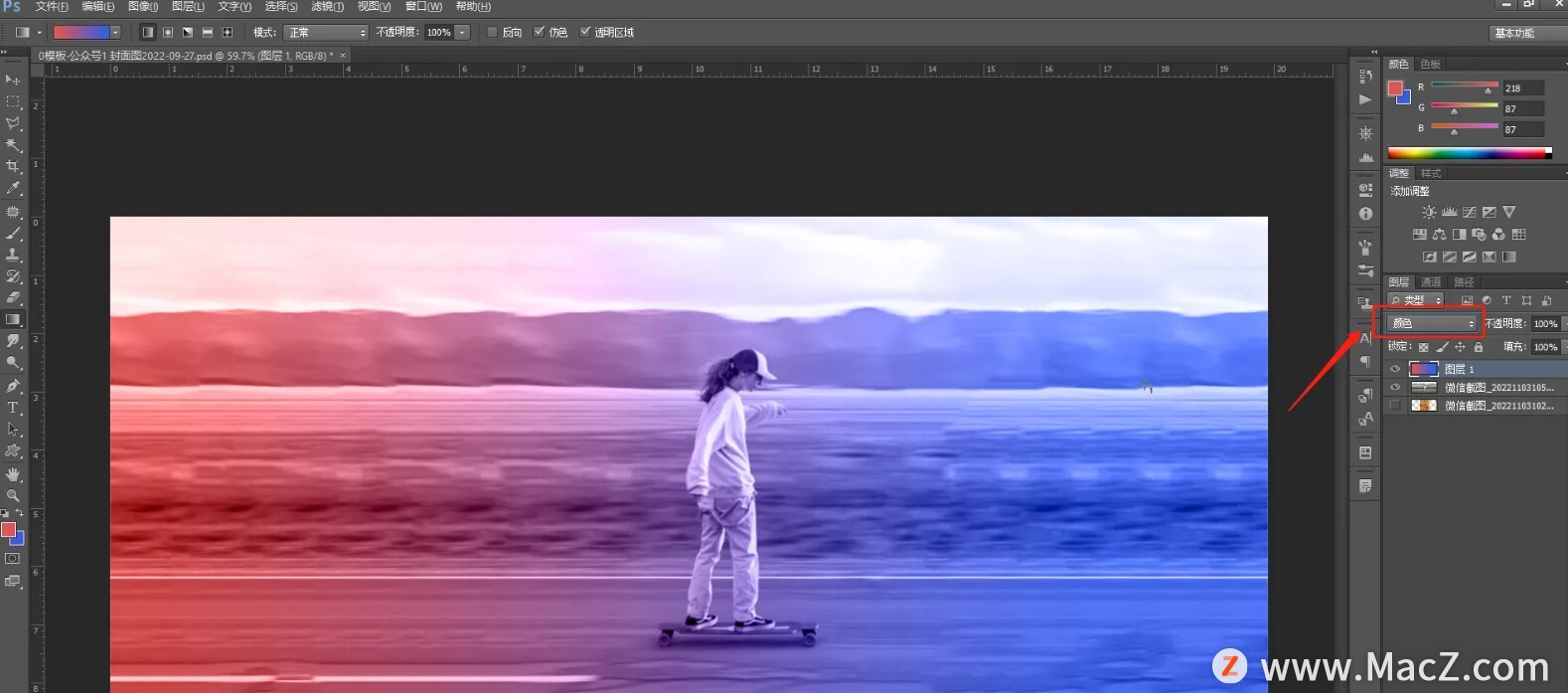This screenshot has height=693, width=1568.
Task: Select the Rectangular Marquee tool
Action: tap(13, 101)
